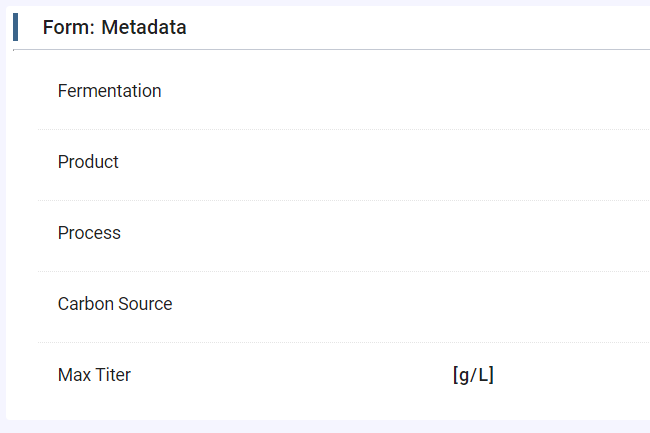Click the word "Titer" in Max Titer
Image resolution: width=650 pixels, height=433 pixels.
pyautogui.click(x=113, y=375)
